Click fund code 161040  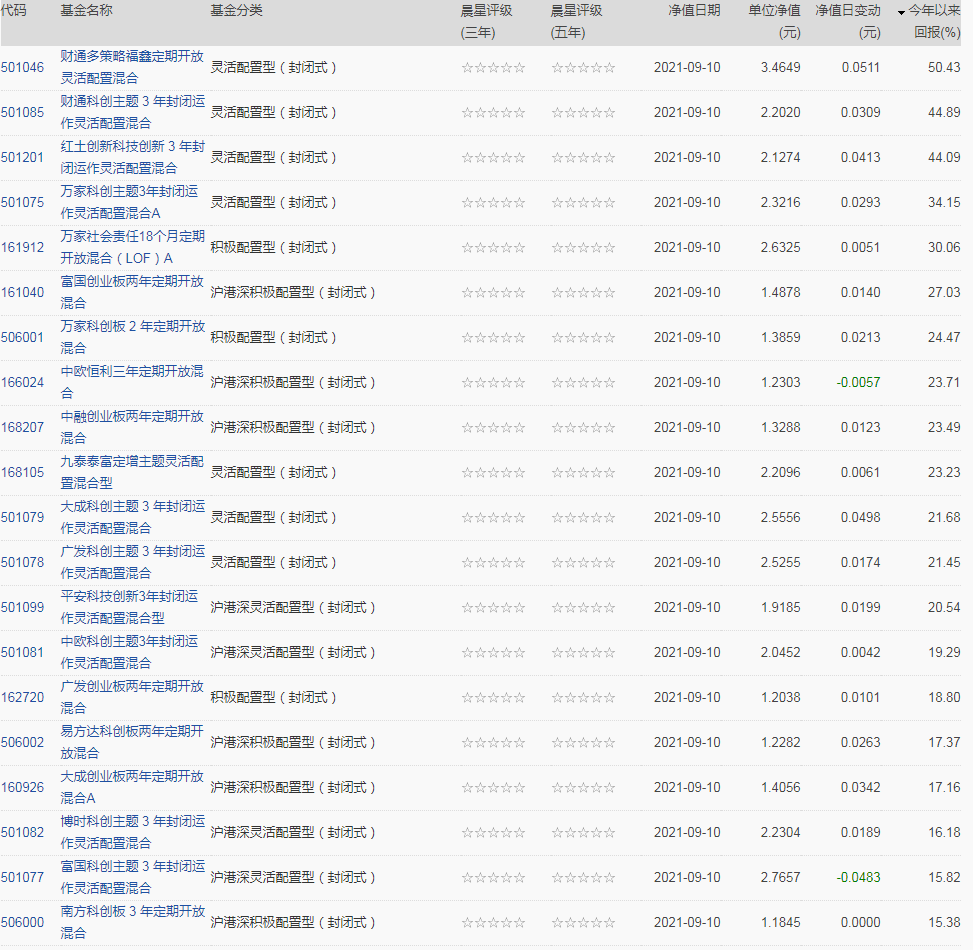pos(22,292)
